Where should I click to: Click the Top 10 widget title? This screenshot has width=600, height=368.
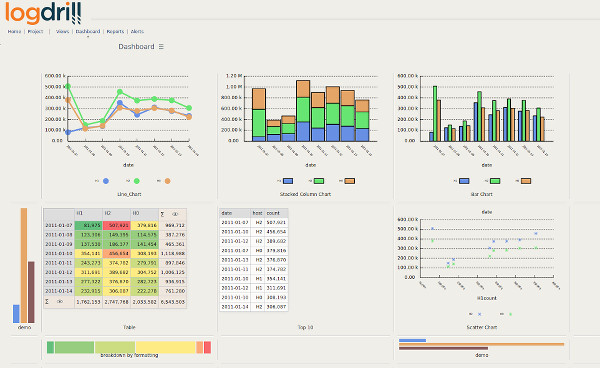point(305,327)
